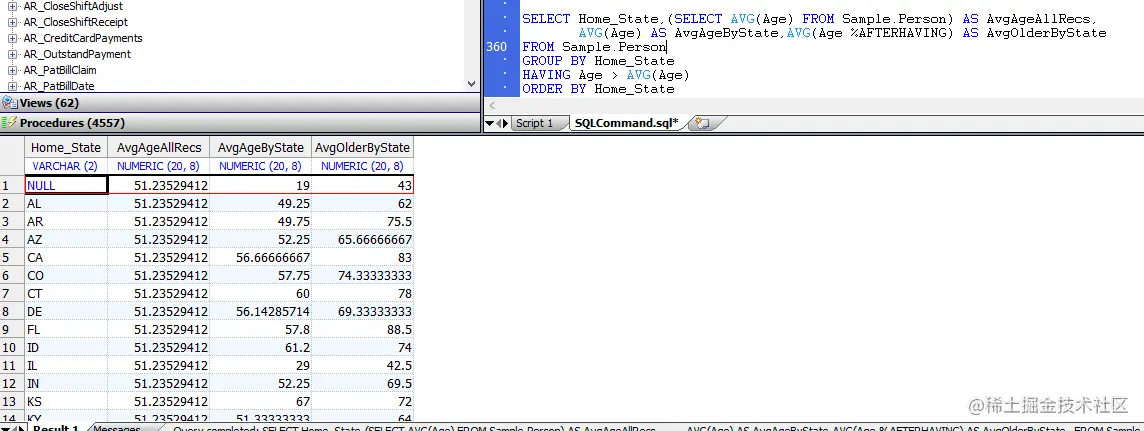1144x431 pixels.
Task: Click the 43 cell in NULL row
Action: coord(363,185)
